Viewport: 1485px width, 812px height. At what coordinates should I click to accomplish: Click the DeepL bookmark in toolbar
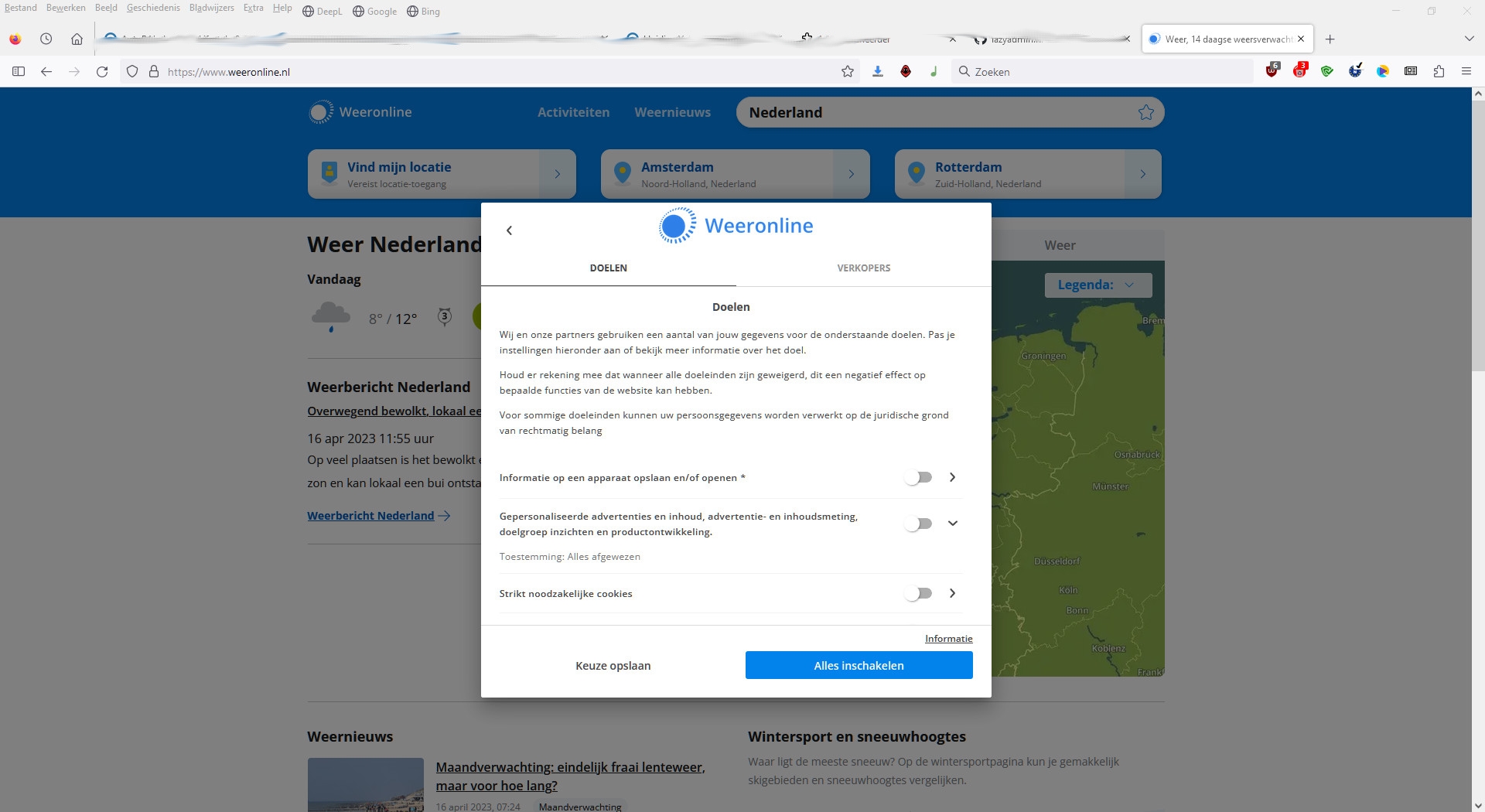pos(322,11)
